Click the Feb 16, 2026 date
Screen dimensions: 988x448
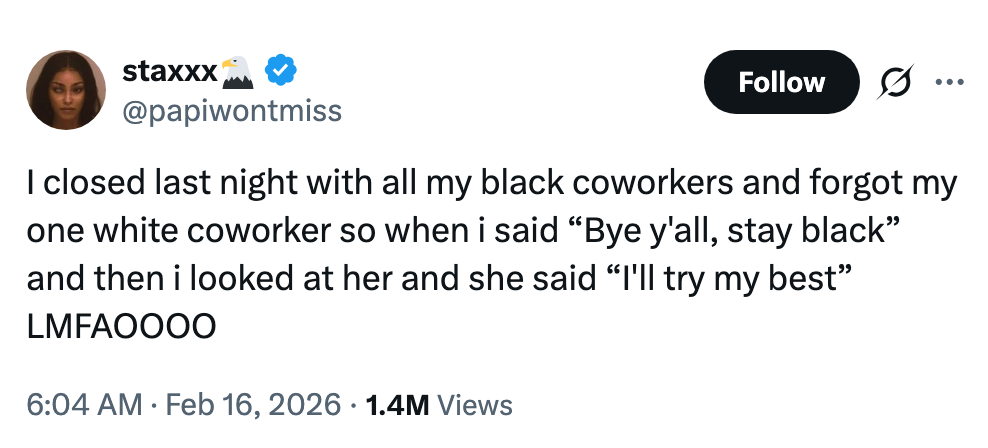click(x=255, y=404)
